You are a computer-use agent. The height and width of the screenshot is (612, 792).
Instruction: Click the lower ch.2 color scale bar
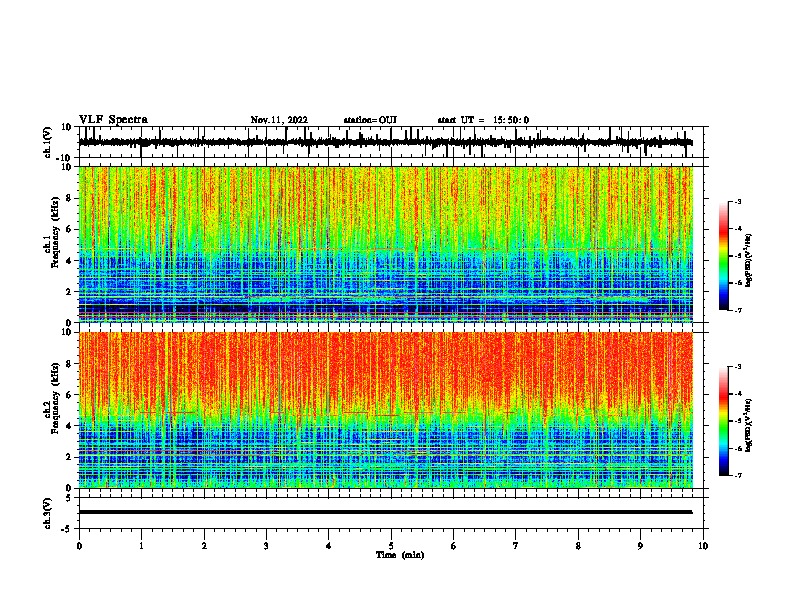[x=724, y=421]
